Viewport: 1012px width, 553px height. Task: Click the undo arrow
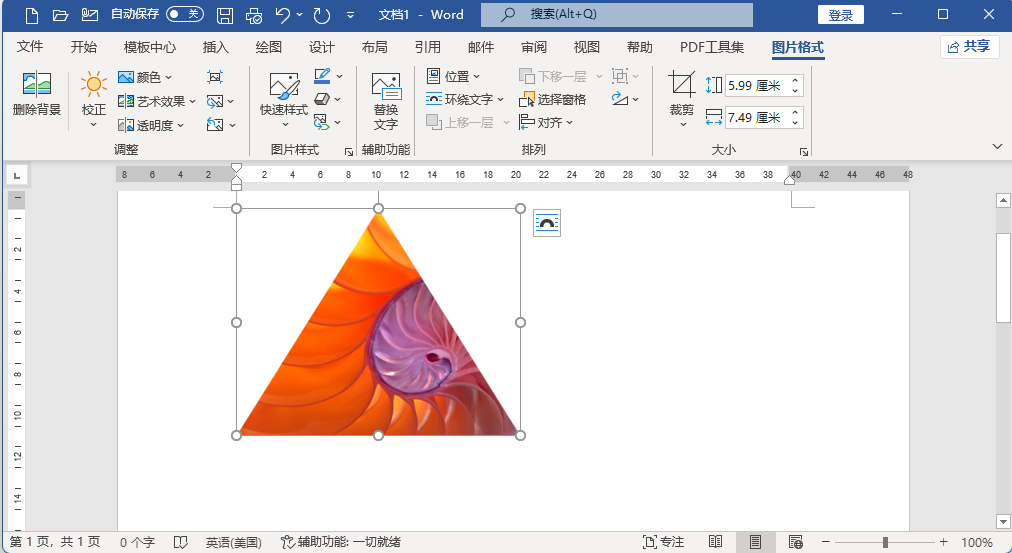(x=283, y=15)
